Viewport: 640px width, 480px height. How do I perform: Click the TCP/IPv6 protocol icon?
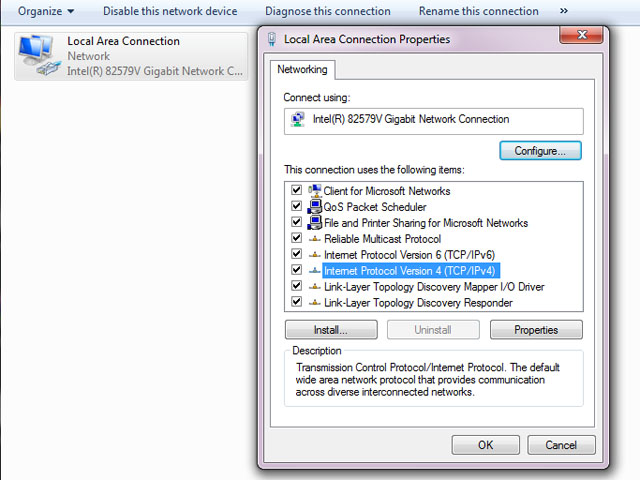point(315,255)
